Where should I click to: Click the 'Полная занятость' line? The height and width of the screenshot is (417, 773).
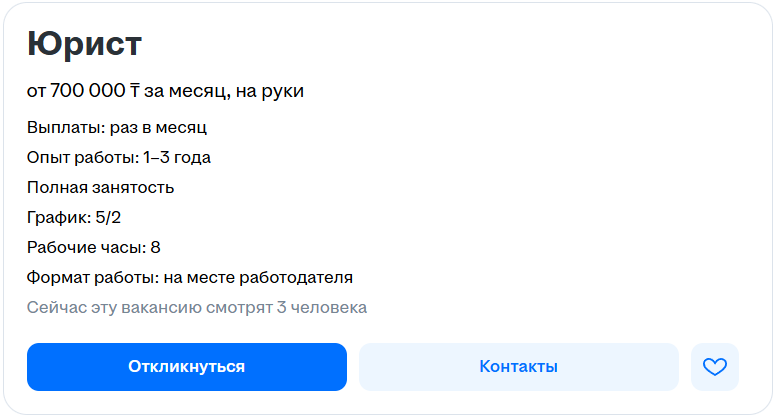[101, 188]
